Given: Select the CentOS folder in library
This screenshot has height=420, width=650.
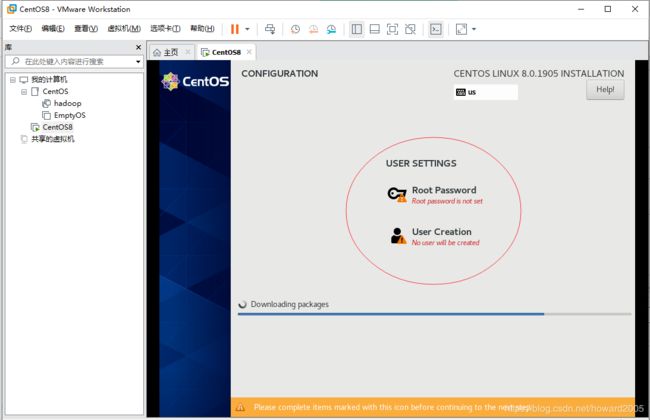Looking at the screenshot, I should pos(55,91).
